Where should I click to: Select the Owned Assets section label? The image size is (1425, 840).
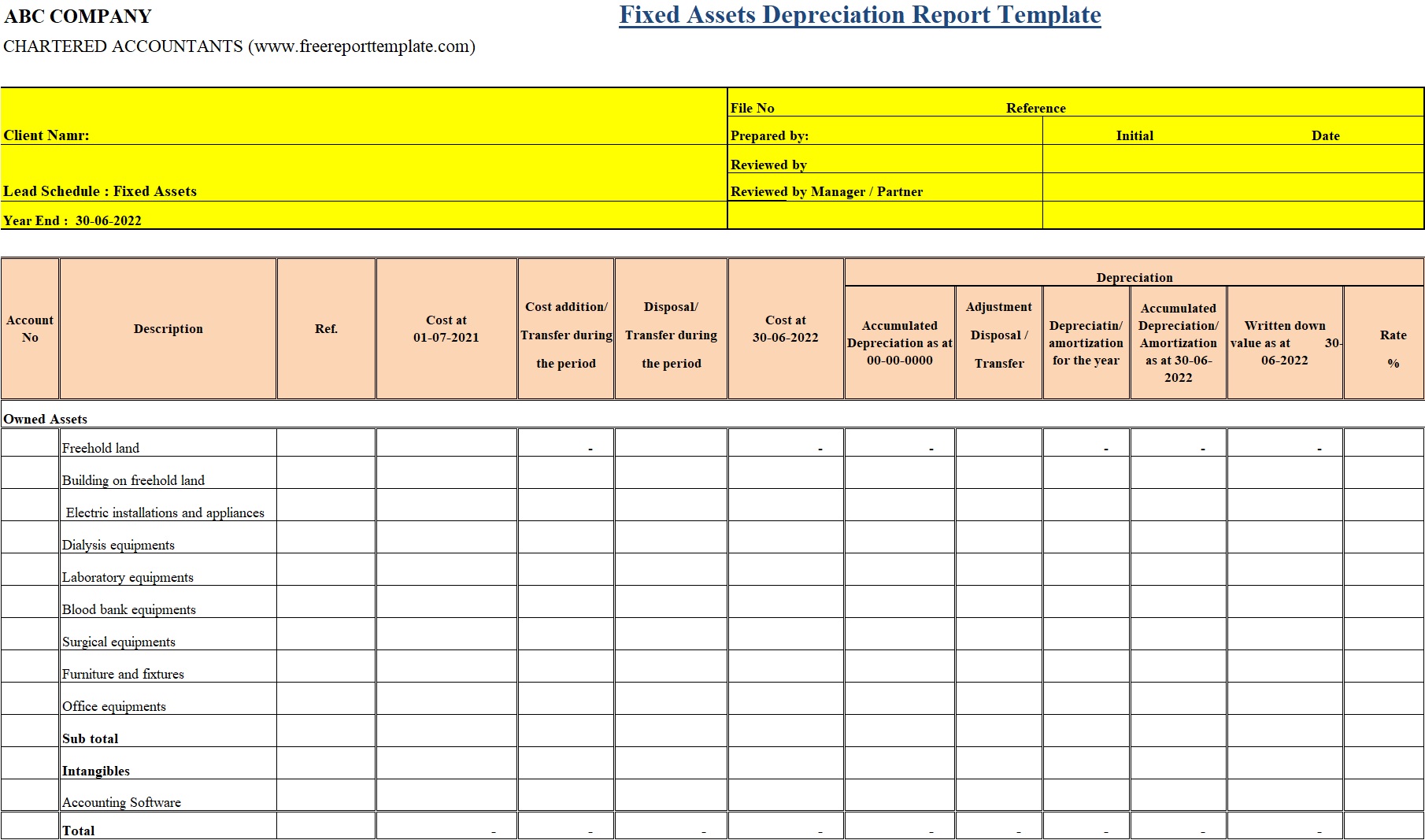46,419
